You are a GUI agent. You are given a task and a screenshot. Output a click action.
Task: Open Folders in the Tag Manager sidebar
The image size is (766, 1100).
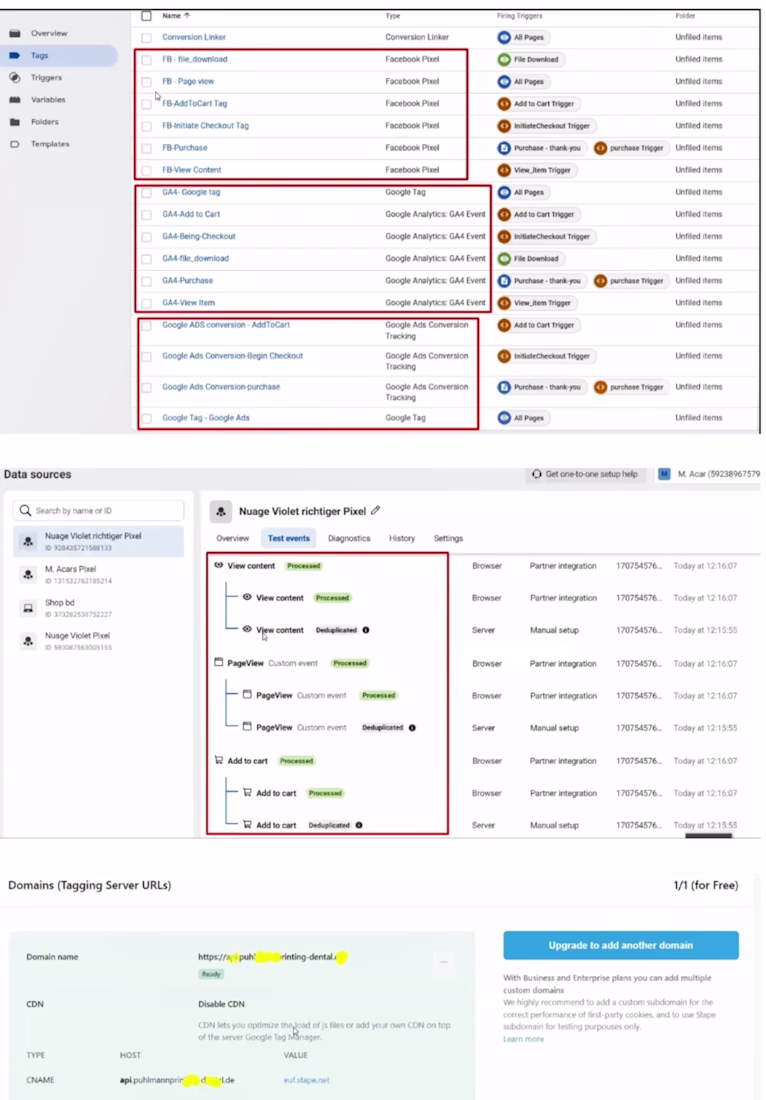(44, 121)
